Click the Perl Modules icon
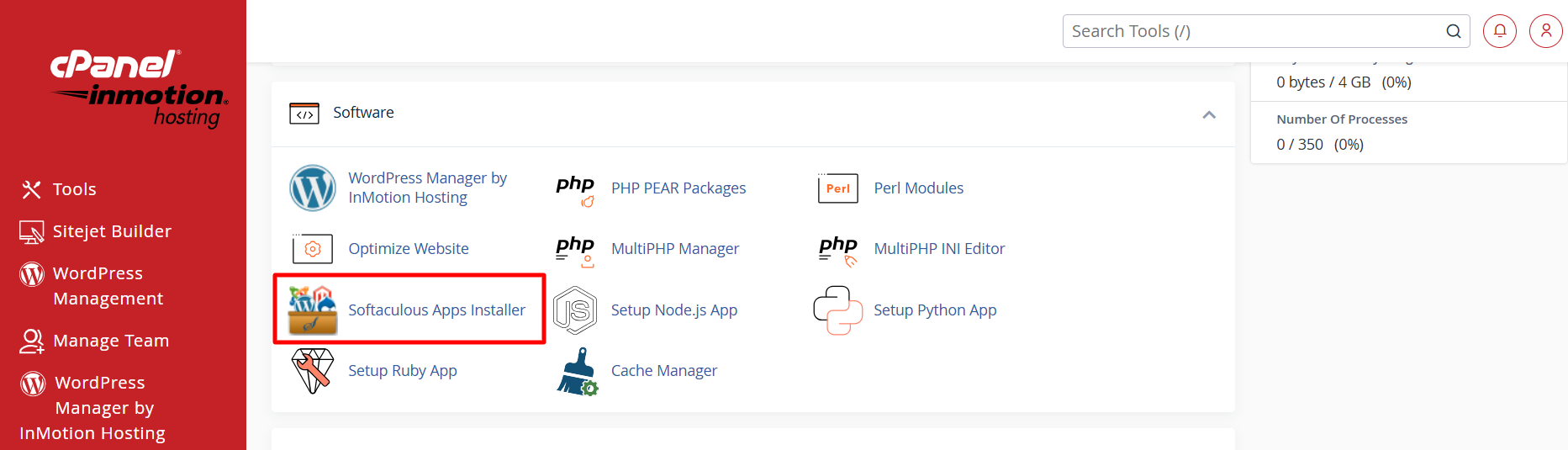This screenshot has width=1568, height=450. click(837, 188)
